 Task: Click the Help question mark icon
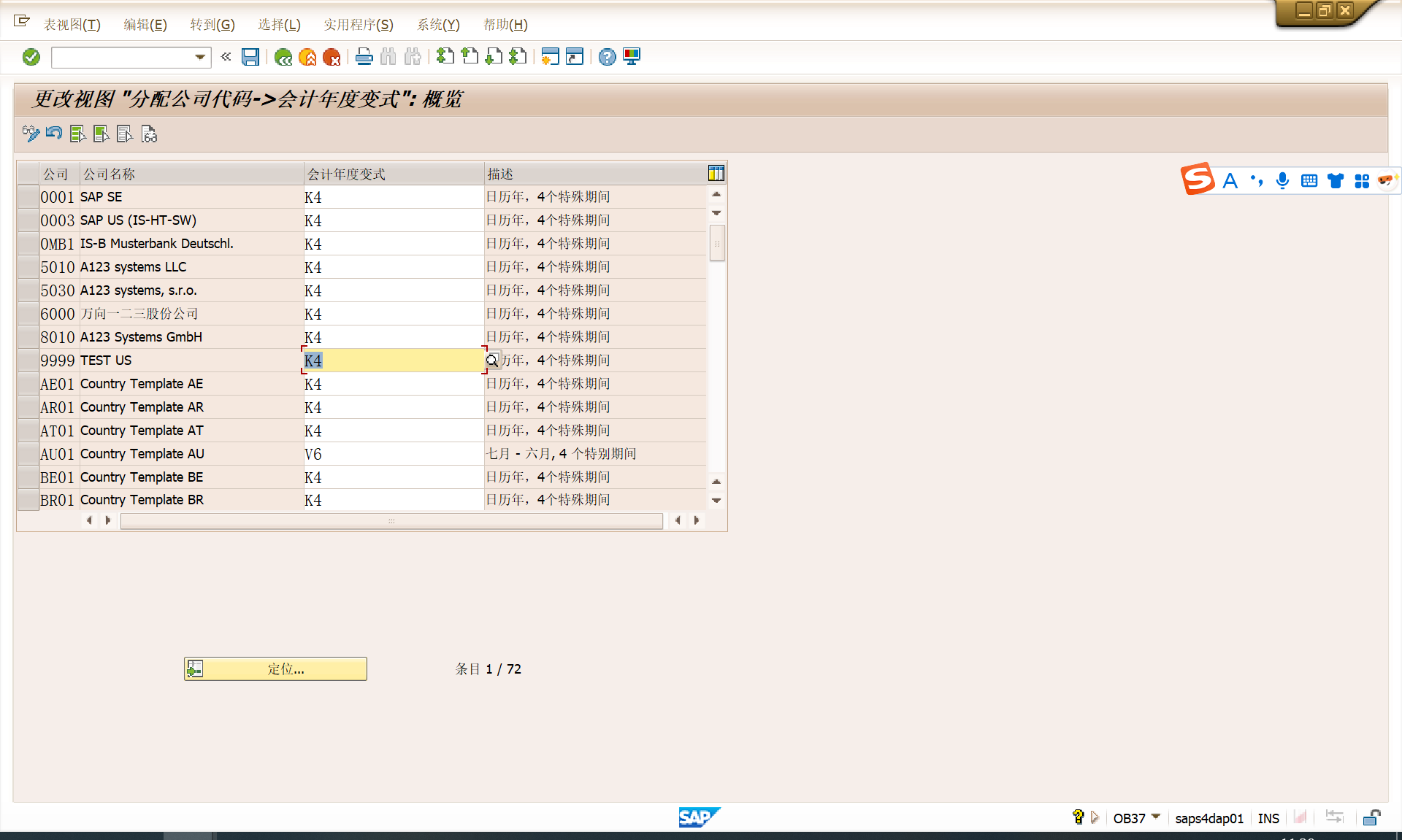(x=607, y=57)
